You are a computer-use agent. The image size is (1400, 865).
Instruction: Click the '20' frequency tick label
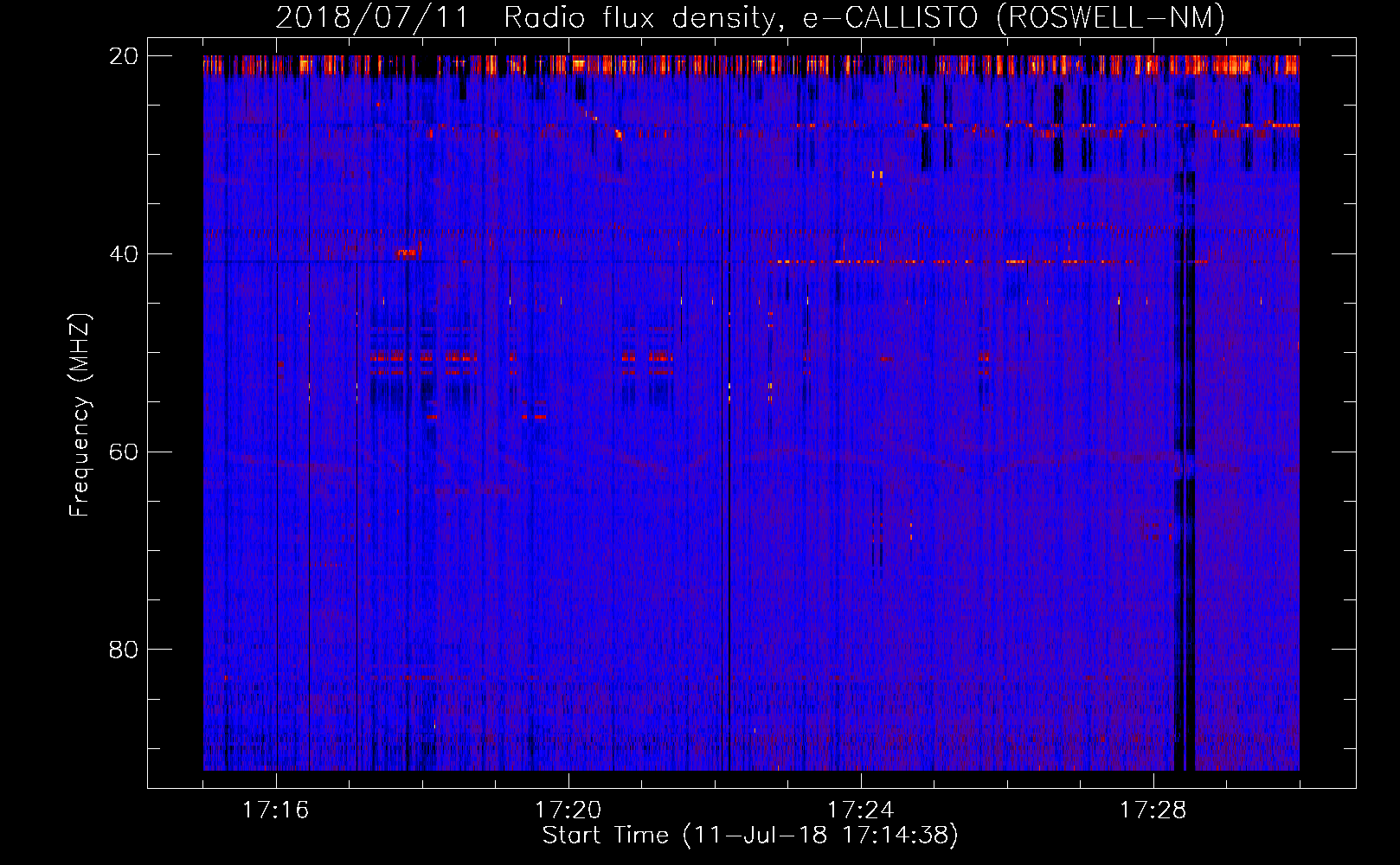pyautogui.click(x=124, y=56)
